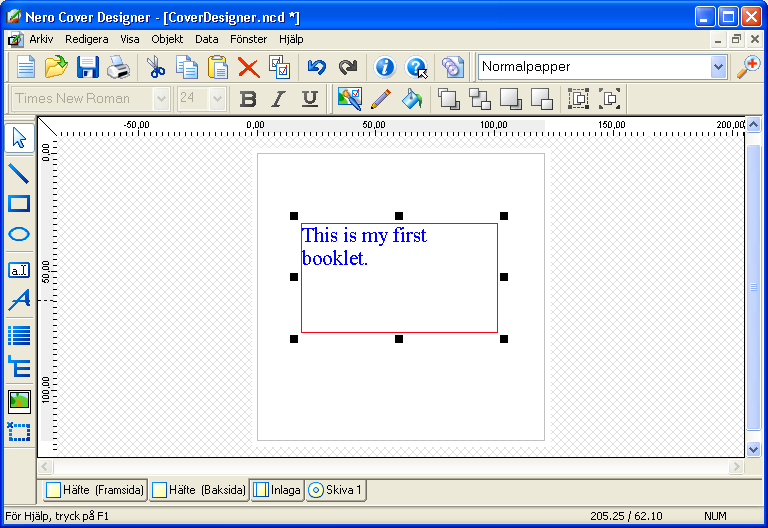Copy the selected object
768x528 pixels.
coord(187,67)
